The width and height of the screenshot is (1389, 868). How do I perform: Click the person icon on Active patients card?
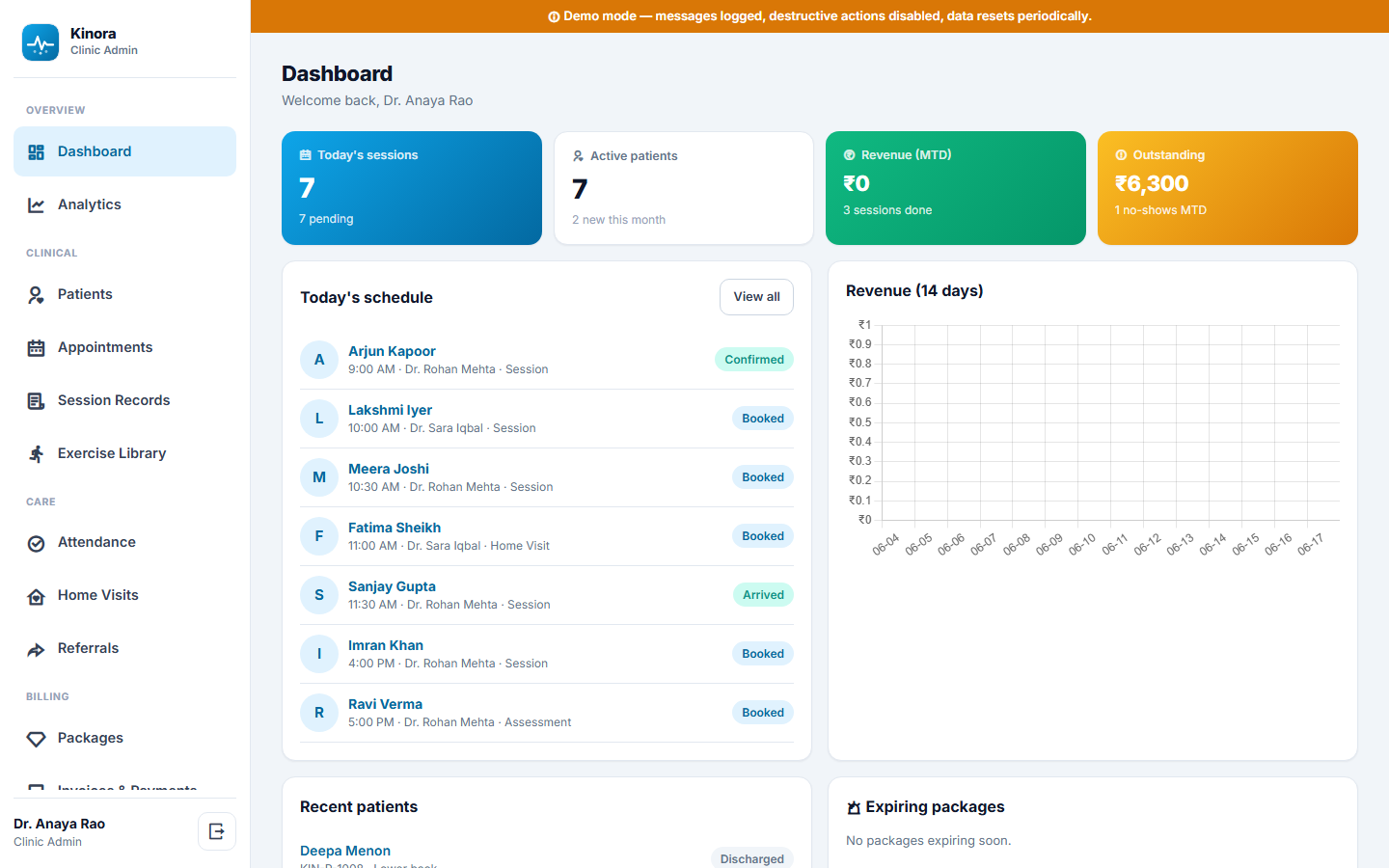tap(578, 155)
